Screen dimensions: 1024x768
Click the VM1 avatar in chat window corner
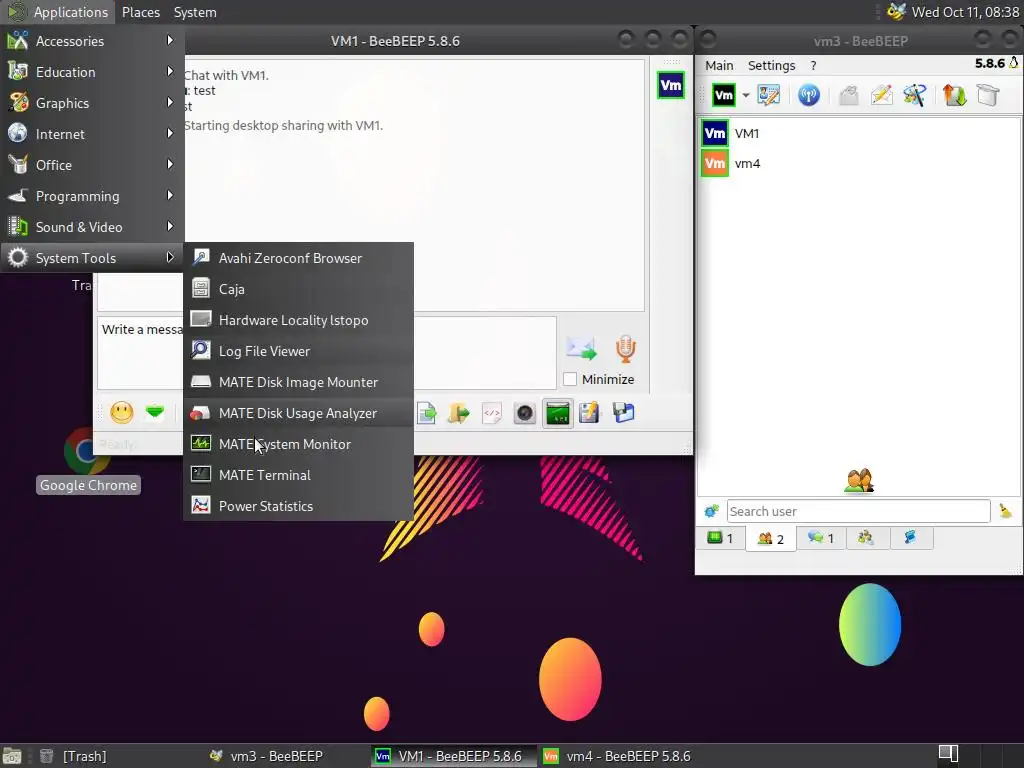671,86
